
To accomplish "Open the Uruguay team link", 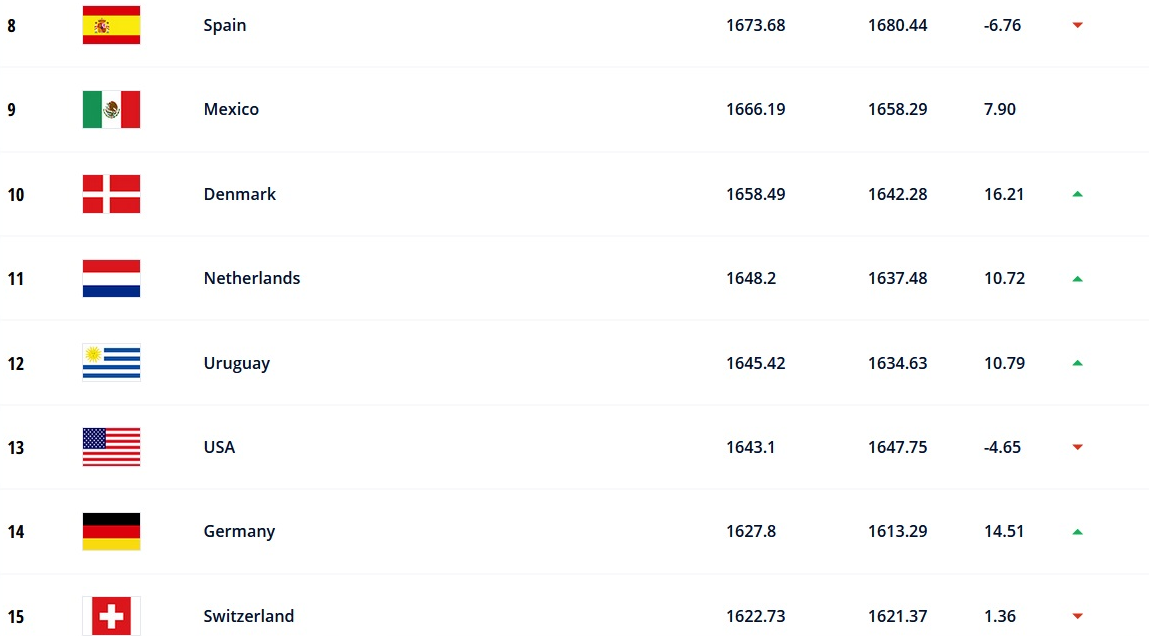I will pos(237,363).
